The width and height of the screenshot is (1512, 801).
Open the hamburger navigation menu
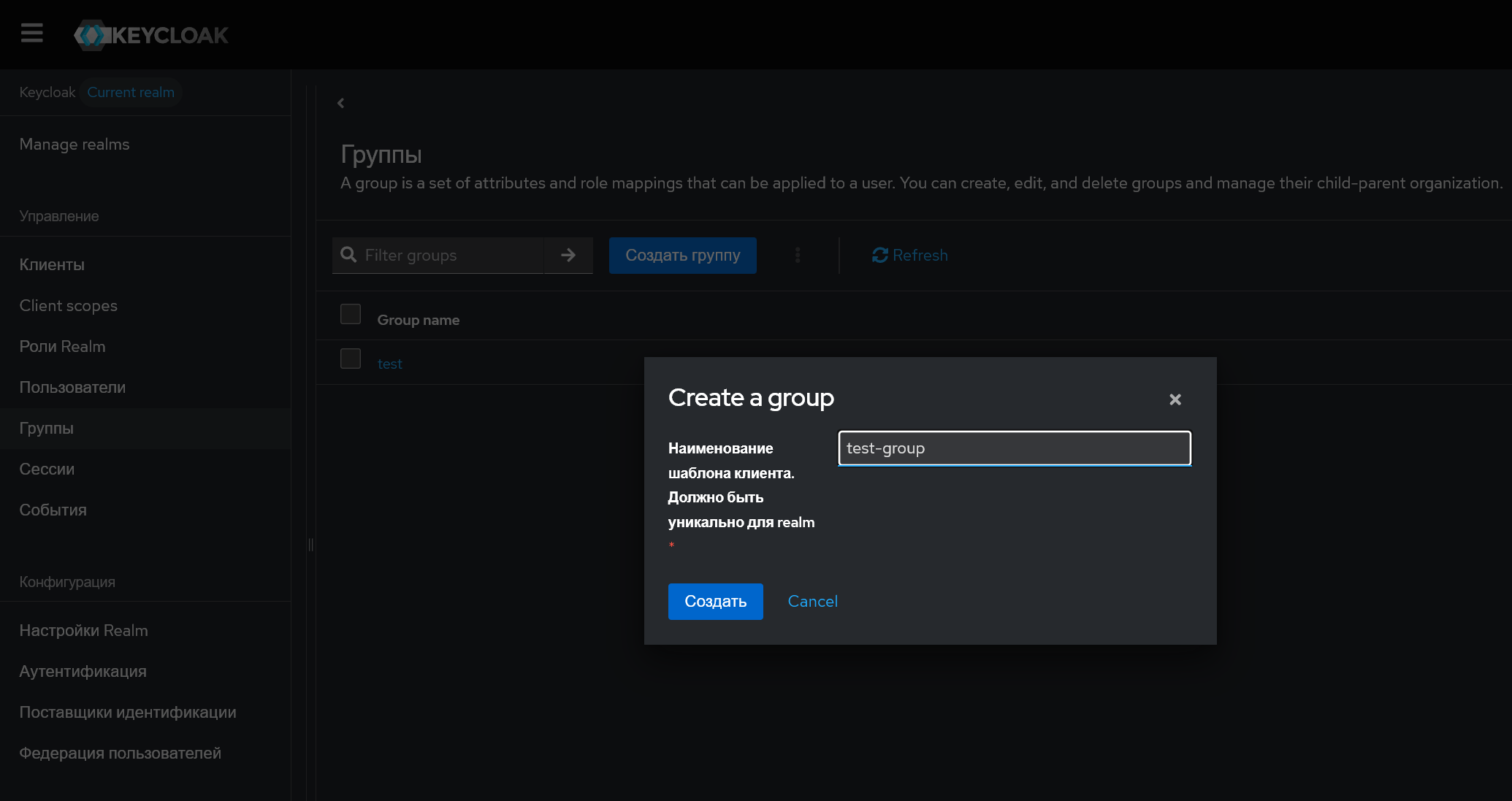(32, 34)
